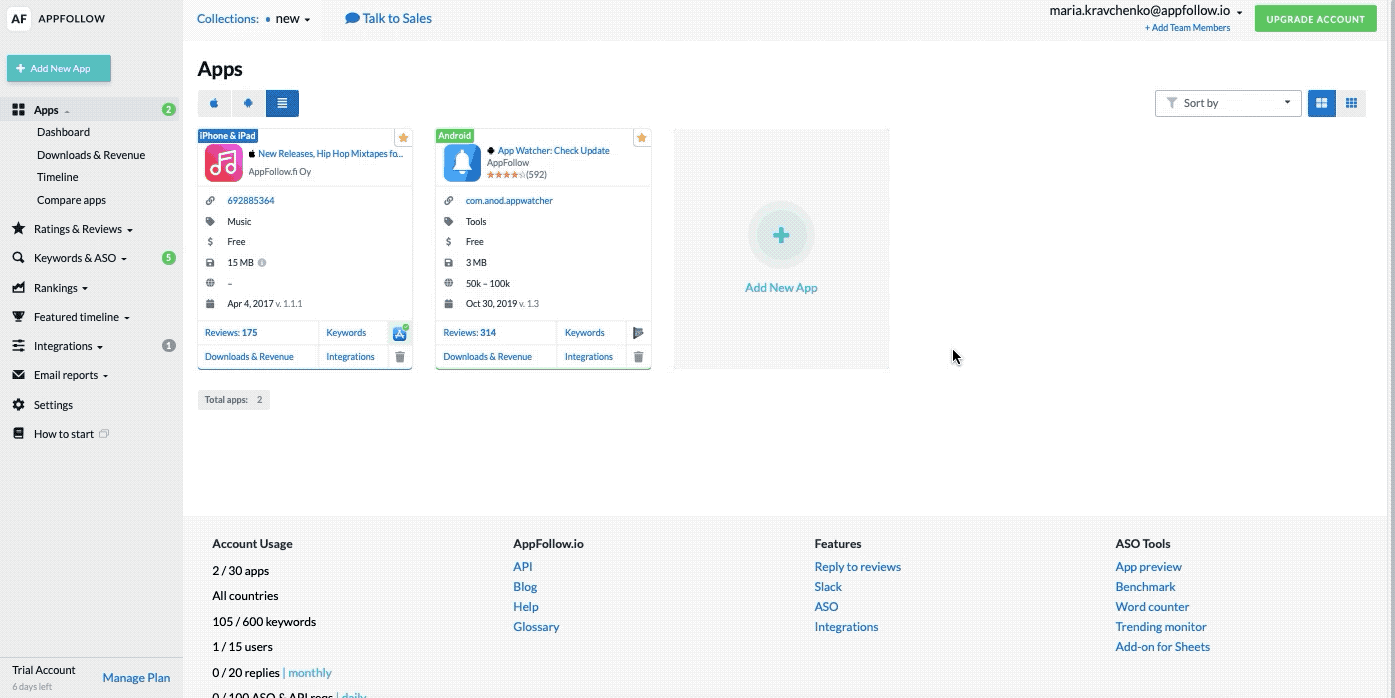Switch to compact grid view
Viewport: 1395px width, 698px height.
click(1351, 103)
